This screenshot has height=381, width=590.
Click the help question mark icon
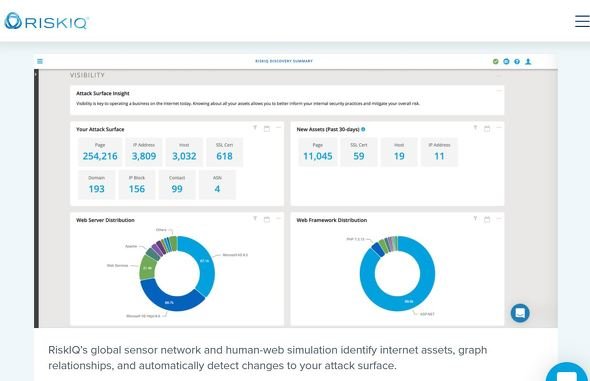point(517,61)
